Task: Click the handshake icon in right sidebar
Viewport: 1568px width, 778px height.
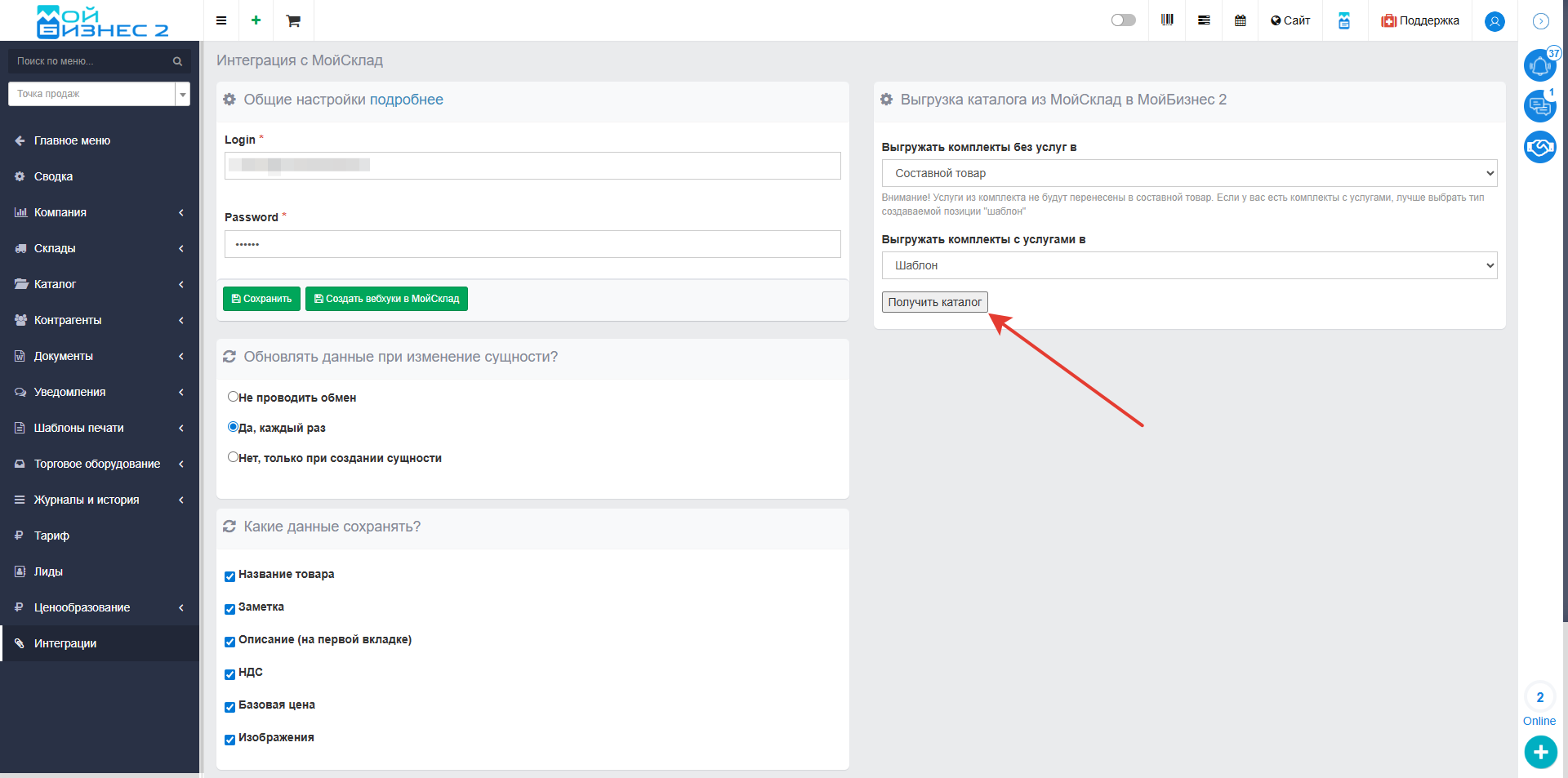Action: coord(1539,147)
